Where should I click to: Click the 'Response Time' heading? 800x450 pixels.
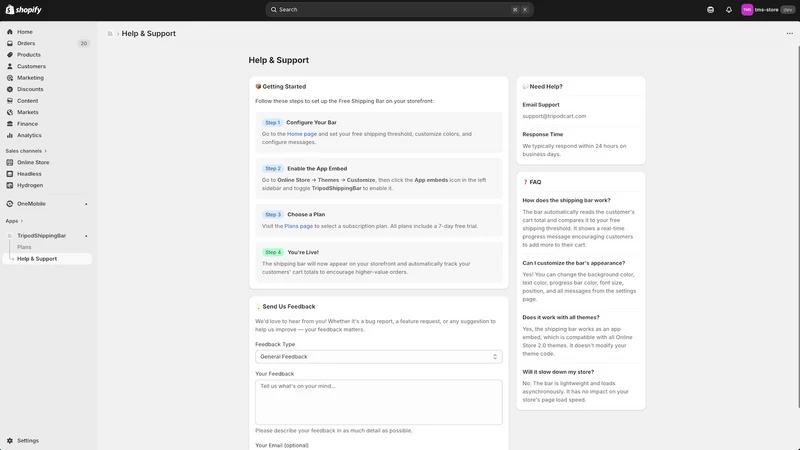pyautogui.click(x=543, y=135)
